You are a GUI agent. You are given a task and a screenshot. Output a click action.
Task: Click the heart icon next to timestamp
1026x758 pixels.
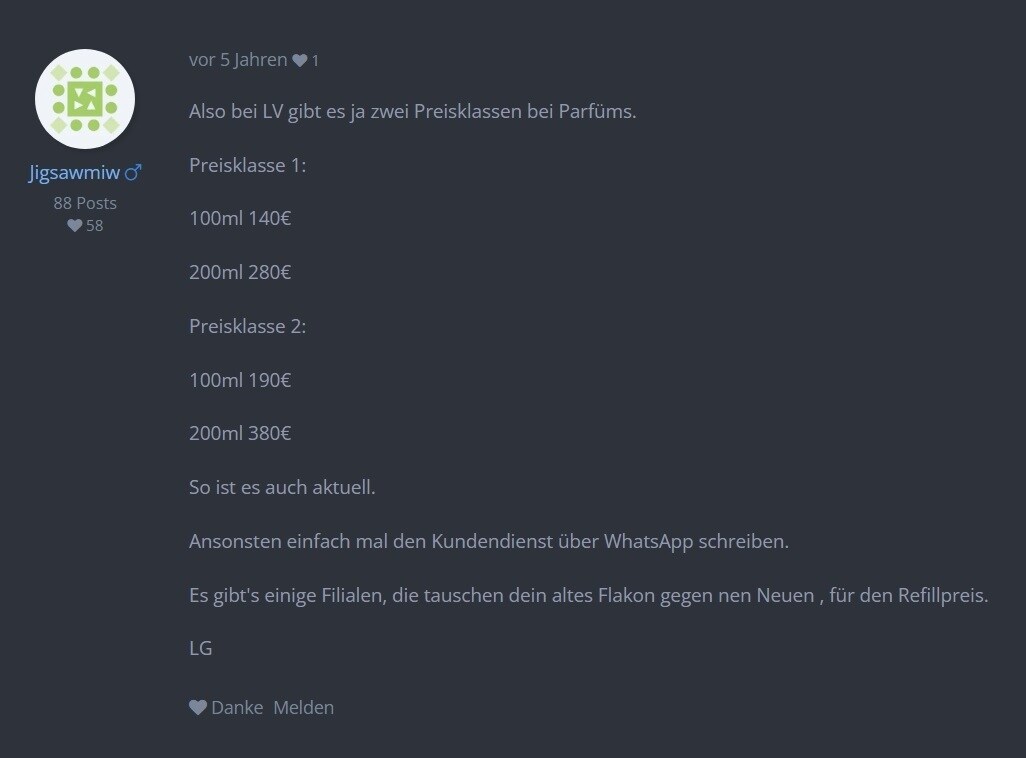[300, 60]
